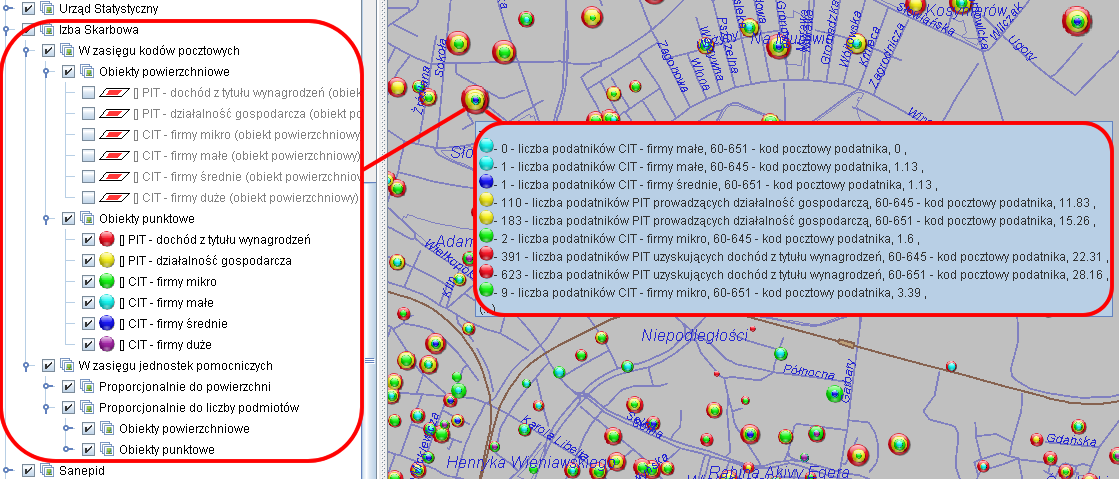Click the yellow PIT działalność gospodarcza icon
Screen dimensions: 1119x479
(109, 261)
